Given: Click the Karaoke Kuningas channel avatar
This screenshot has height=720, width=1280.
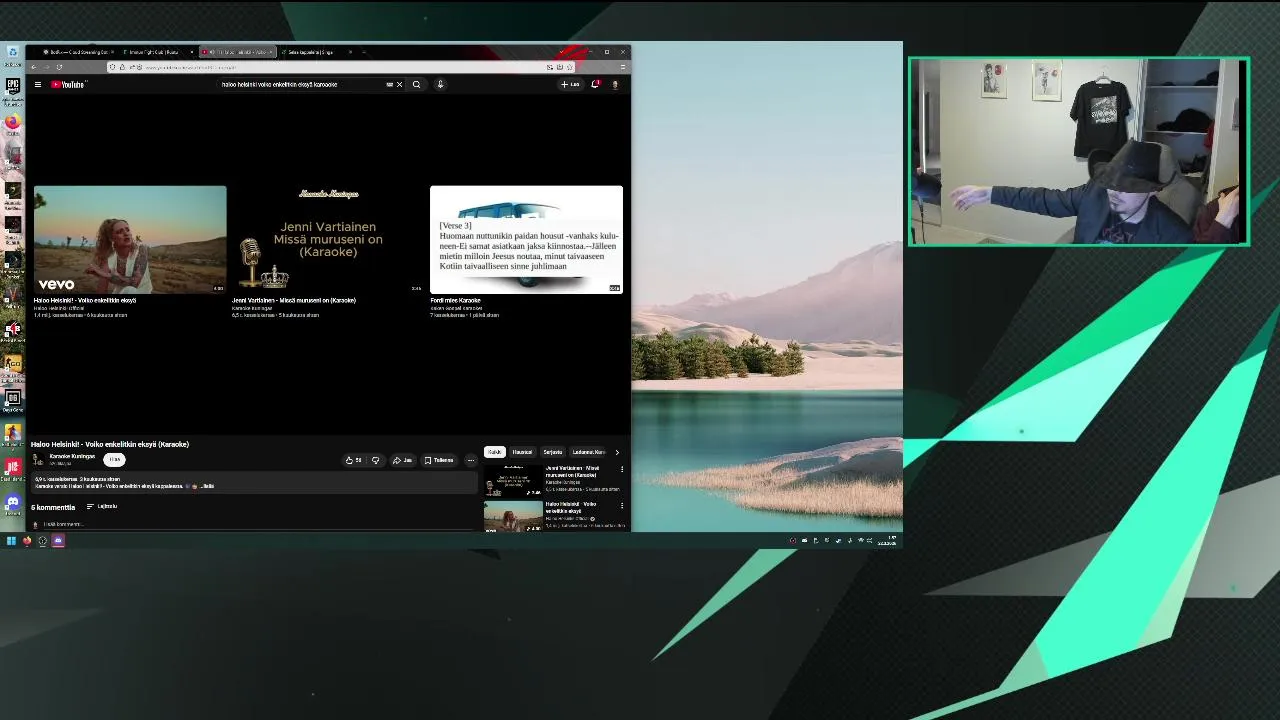Looking at the screenshot, I should [38, 460].
